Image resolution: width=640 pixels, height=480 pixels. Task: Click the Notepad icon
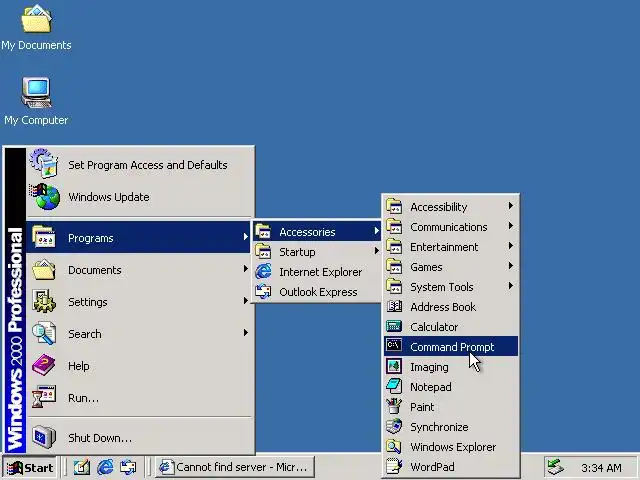point(394,386)
